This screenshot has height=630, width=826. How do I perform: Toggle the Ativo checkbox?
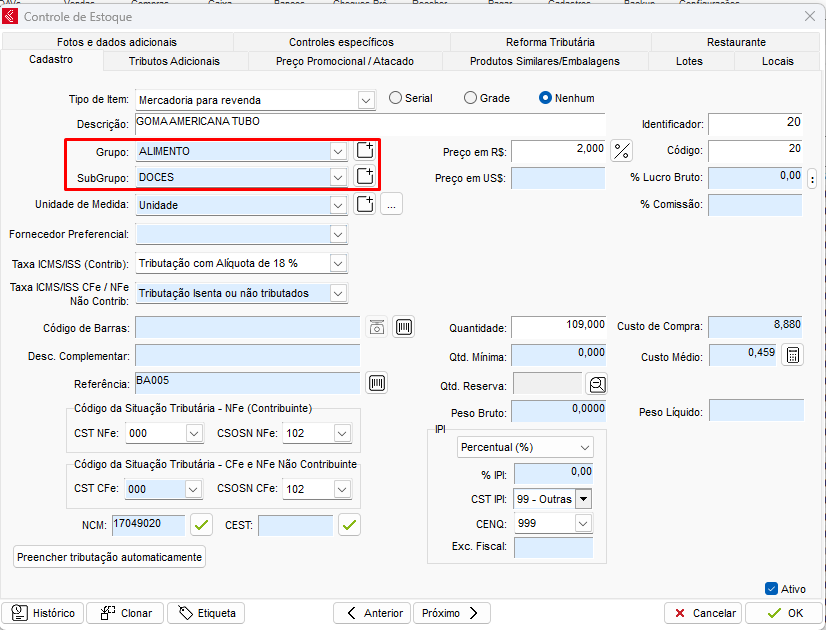771,589
